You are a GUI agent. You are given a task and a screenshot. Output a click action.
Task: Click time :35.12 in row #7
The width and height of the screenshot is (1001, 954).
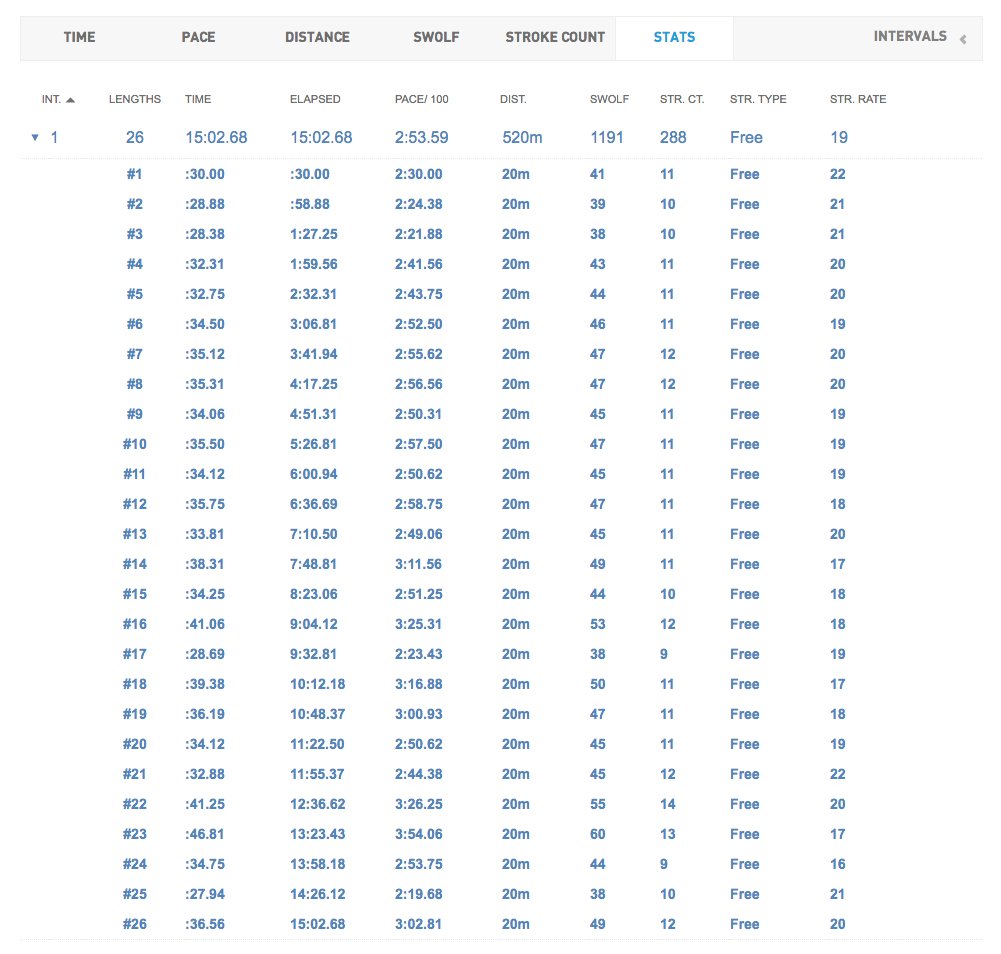(x=205, y=354)
